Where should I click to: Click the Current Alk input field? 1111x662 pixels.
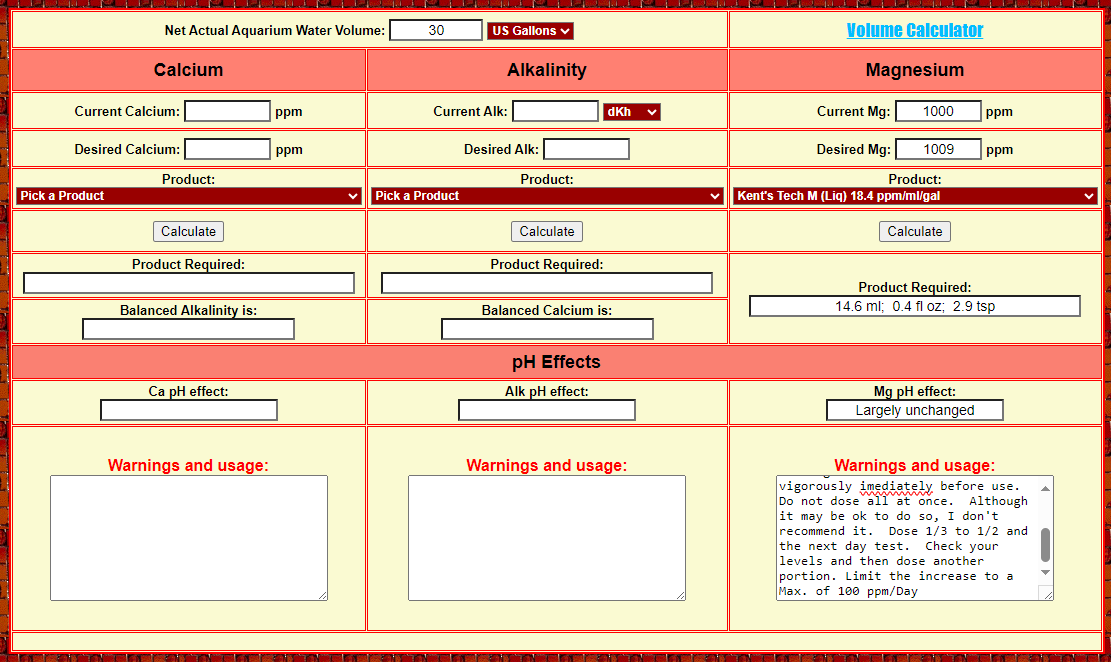(555, 112)
